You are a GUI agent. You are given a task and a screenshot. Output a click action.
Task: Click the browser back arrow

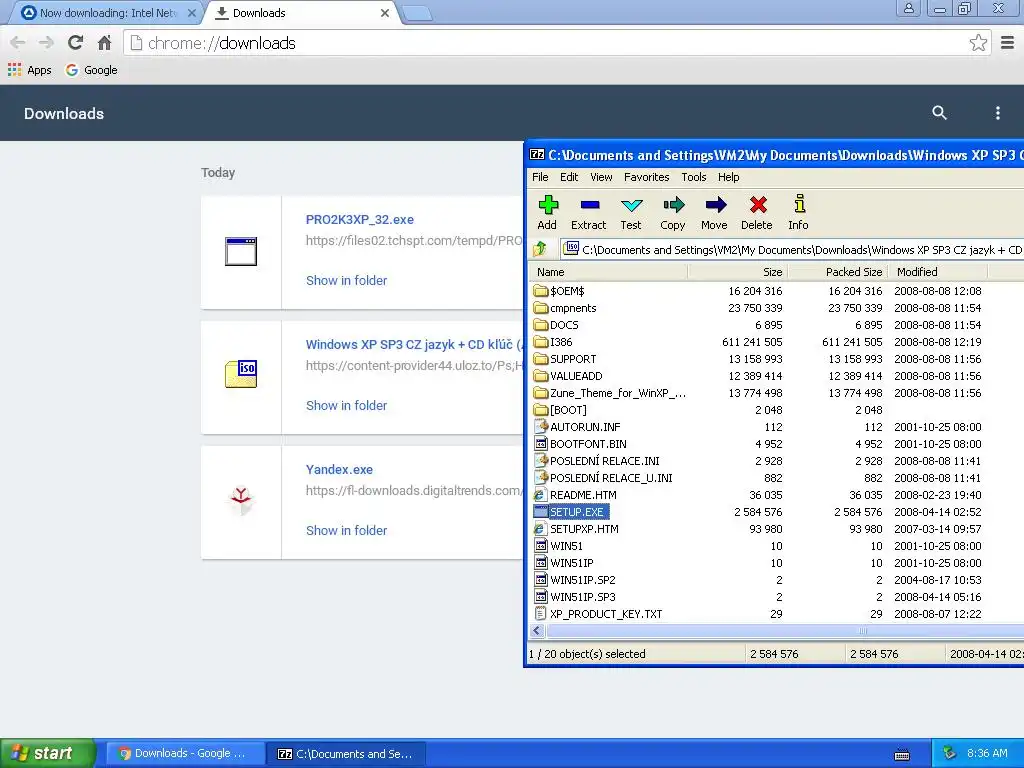point(18,43)
